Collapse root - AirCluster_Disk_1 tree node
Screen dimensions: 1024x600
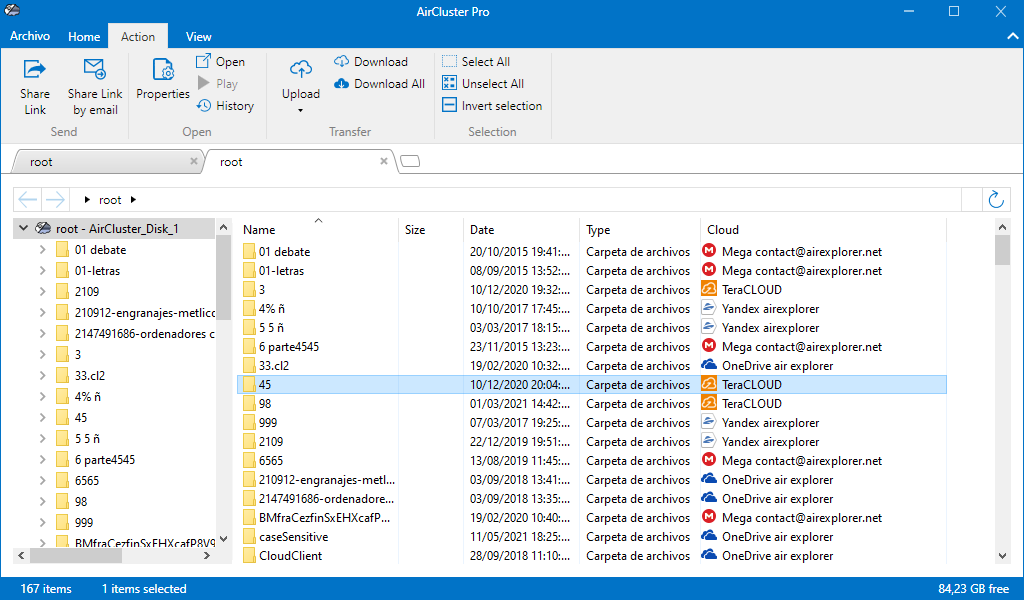tap(24, 229)
